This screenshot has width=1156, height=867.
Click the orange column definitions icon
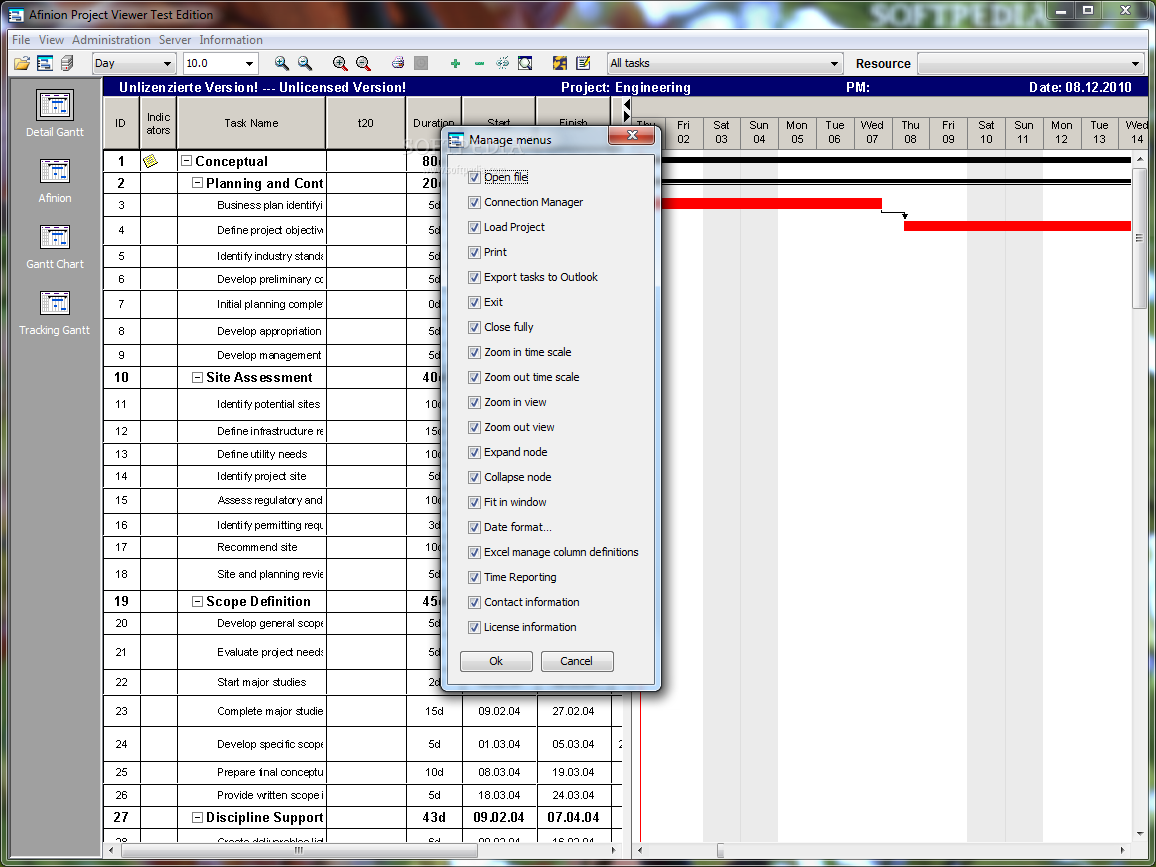coord(560,63)
